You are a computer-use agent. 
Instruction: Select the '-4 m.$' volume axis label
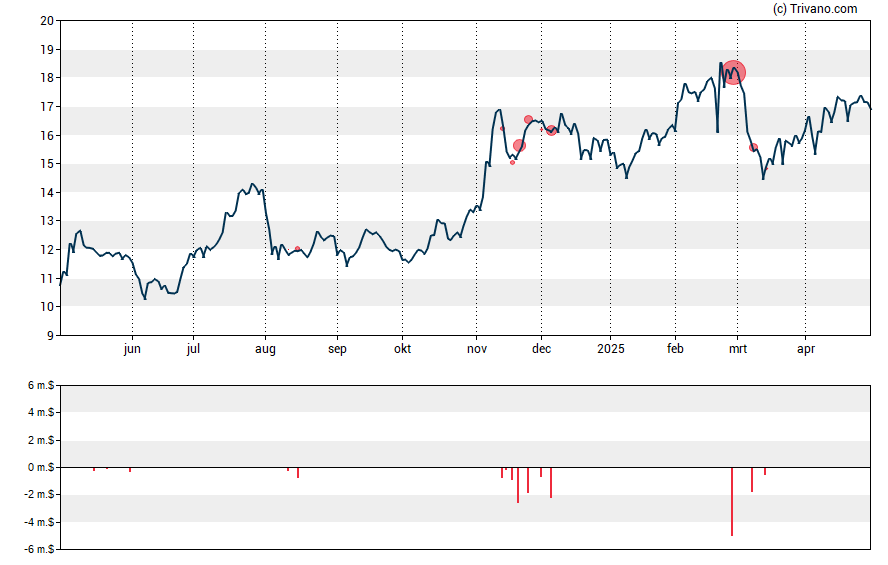tap(39, 523)
